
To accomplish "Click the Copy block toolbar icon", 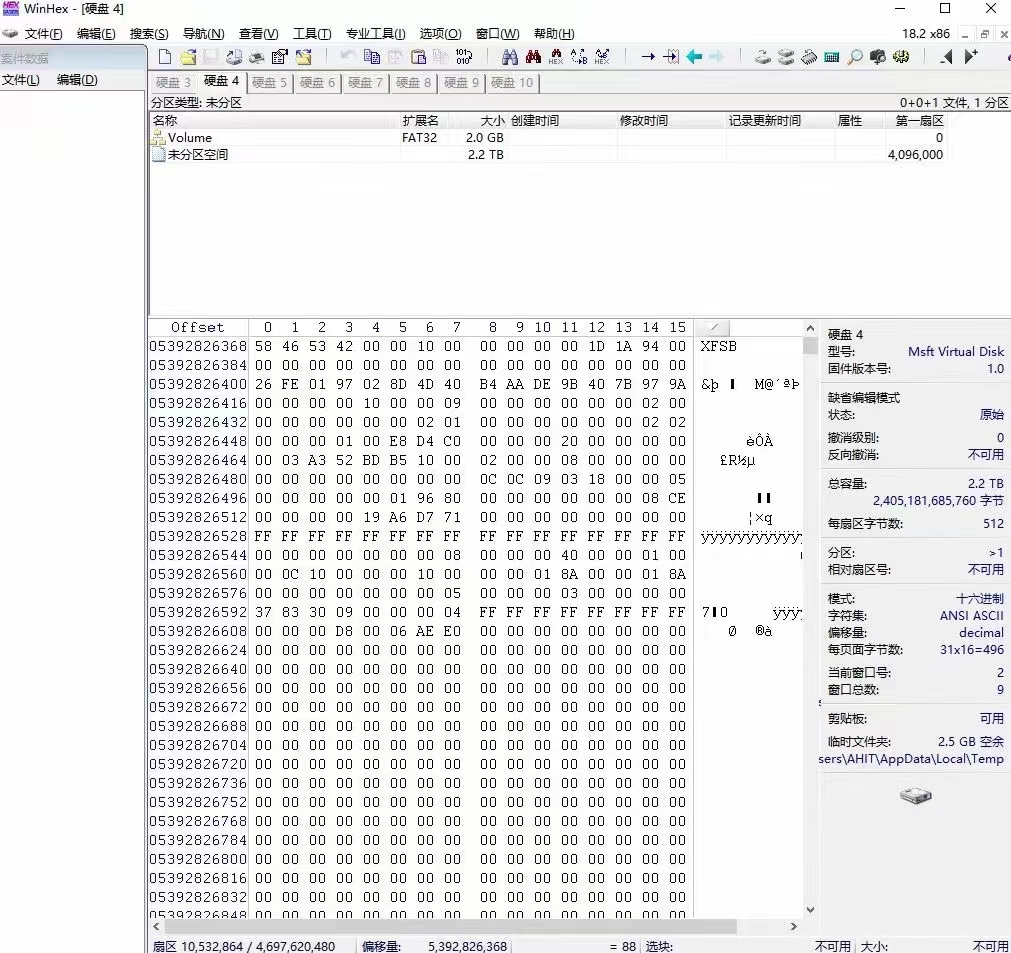I will pos(372,57).
